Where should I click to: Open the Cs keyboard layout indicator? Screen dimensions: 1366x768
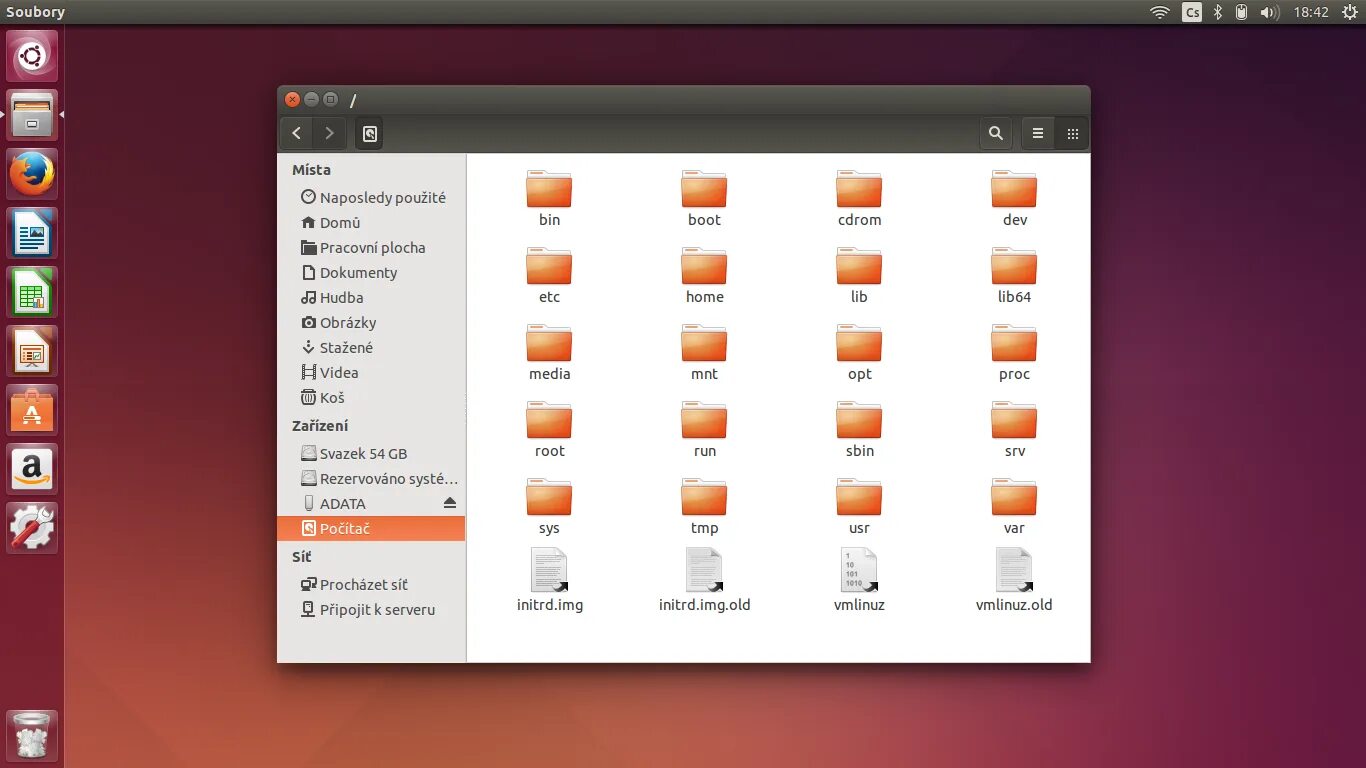click(x=1192, y=12)
